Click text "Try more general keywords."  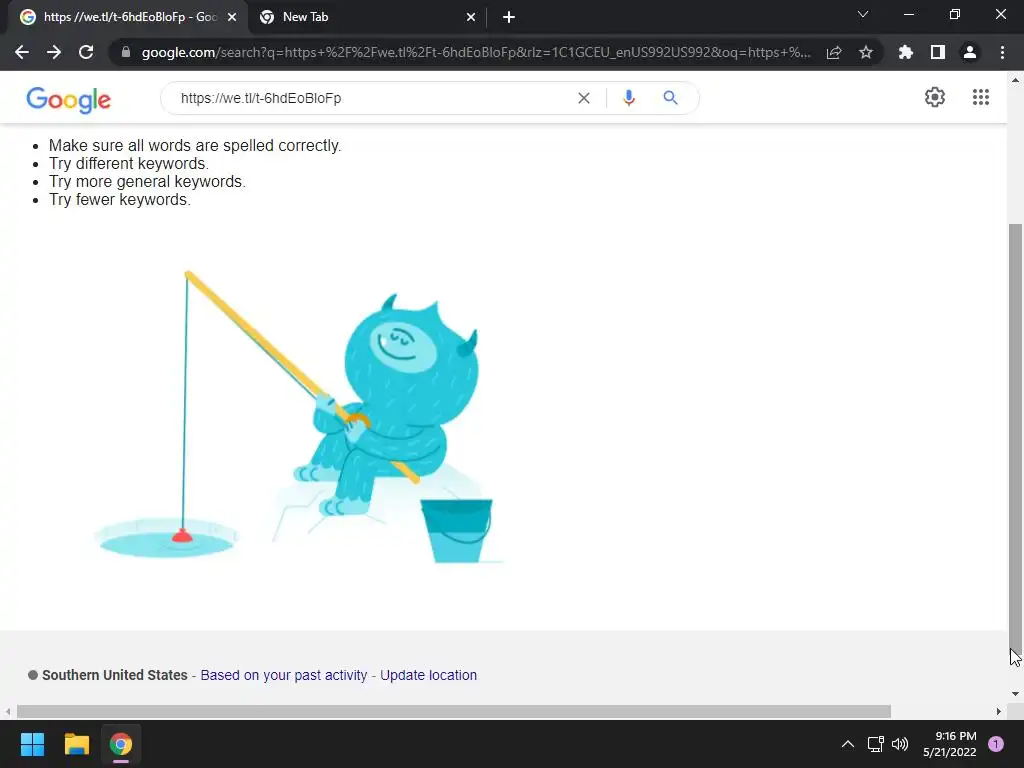[x=147, y=182]
